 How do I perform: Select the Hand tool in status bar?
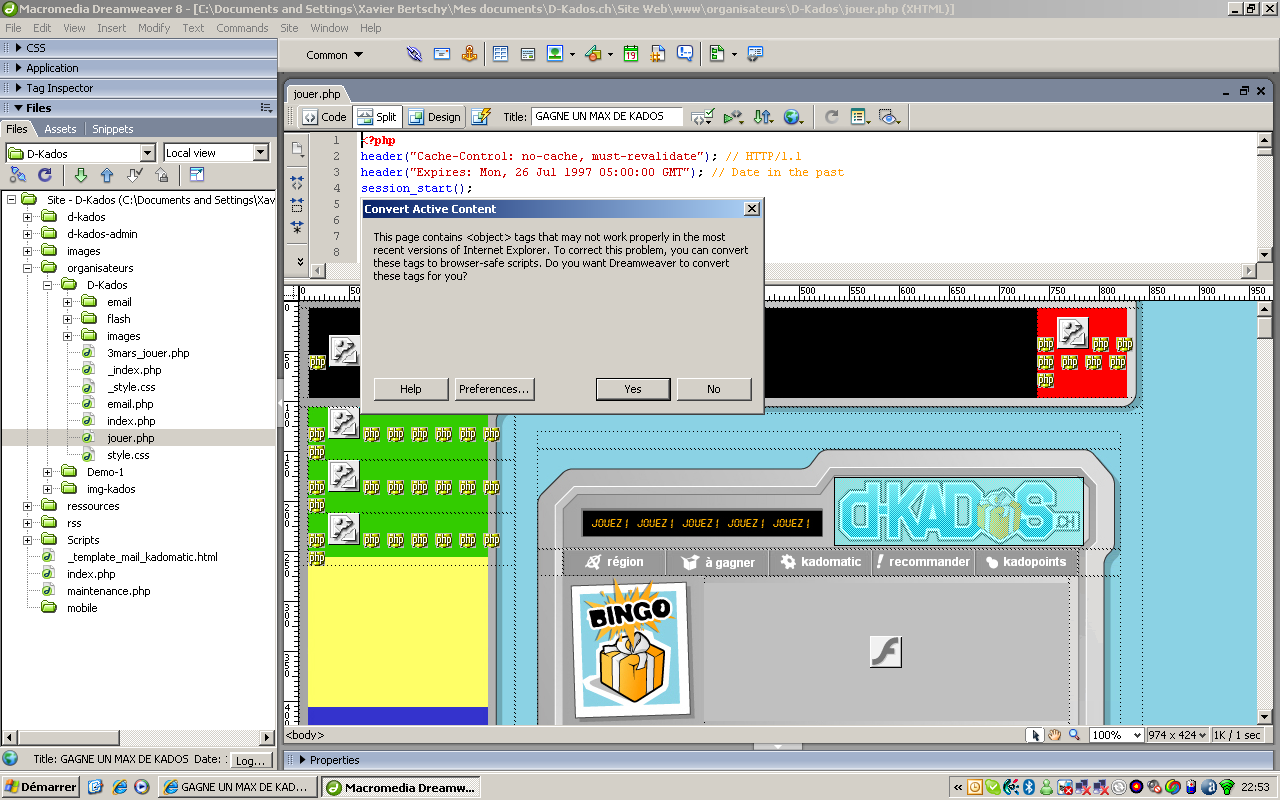point(1055,735)
